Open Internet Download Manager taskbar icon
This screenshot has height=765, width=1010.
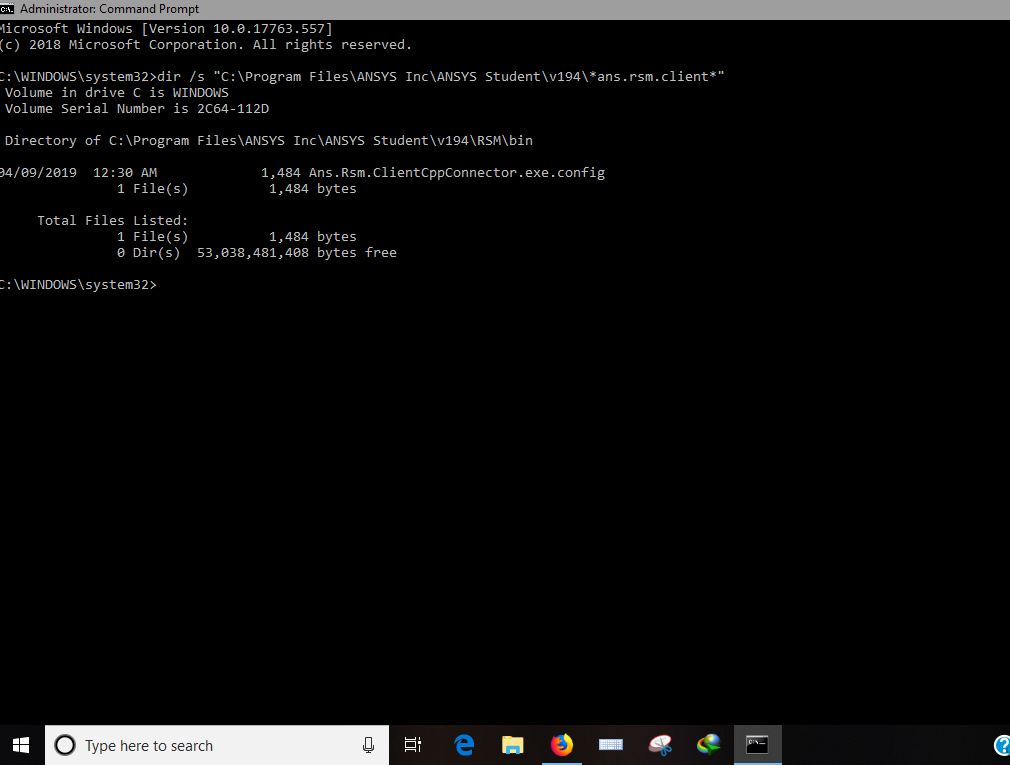point(709,745)
